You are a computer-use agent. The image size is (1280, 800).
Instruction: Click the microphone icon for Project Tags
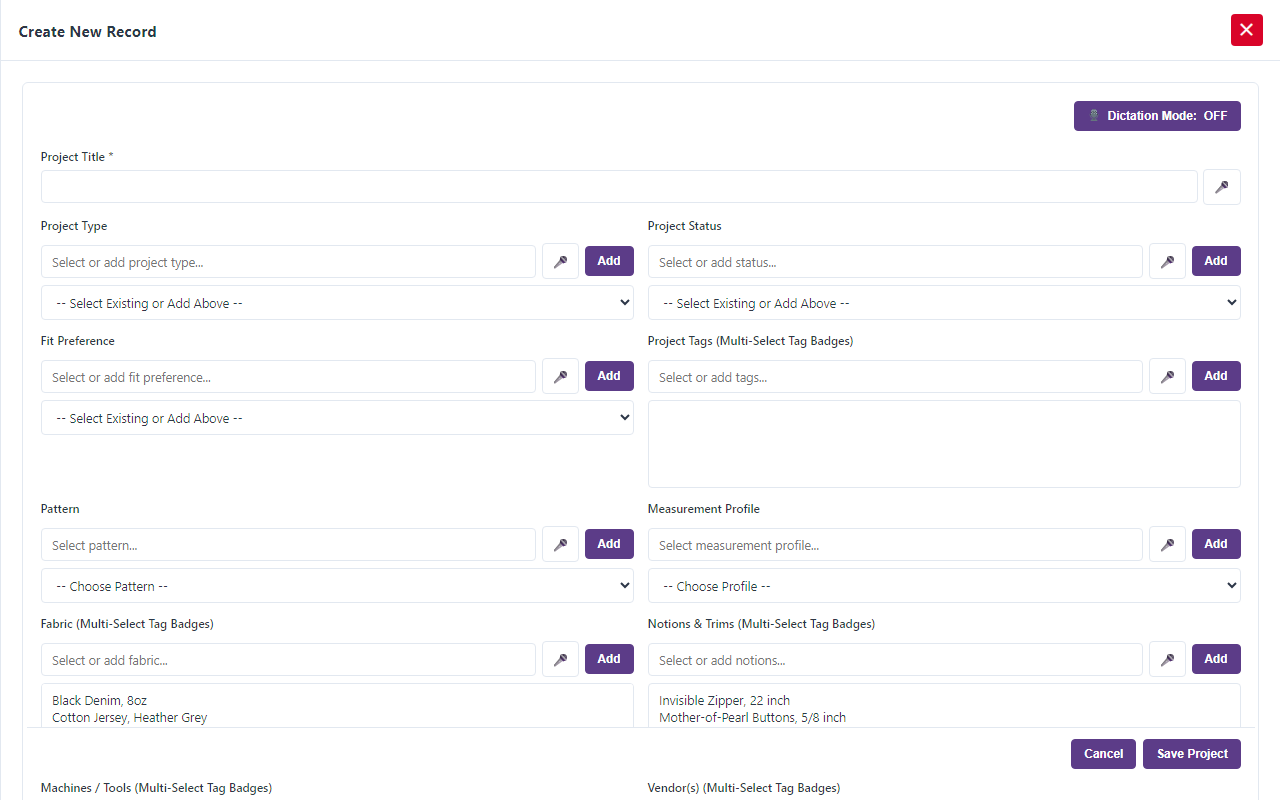(1167, 376)
